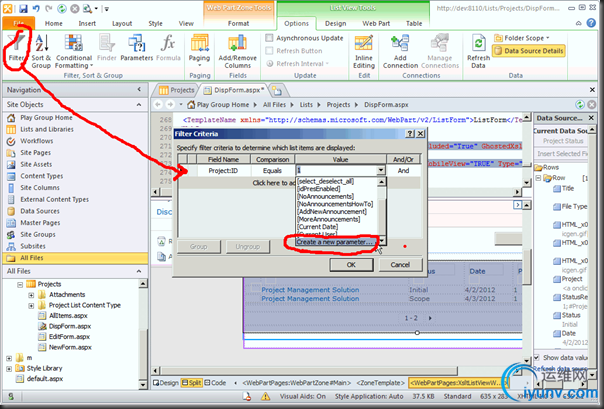Click the WebPartPages:XsltListViewW tag selector
Viewport: 604px width, 409px height.
pyautogui.click(x=458, y=383)
